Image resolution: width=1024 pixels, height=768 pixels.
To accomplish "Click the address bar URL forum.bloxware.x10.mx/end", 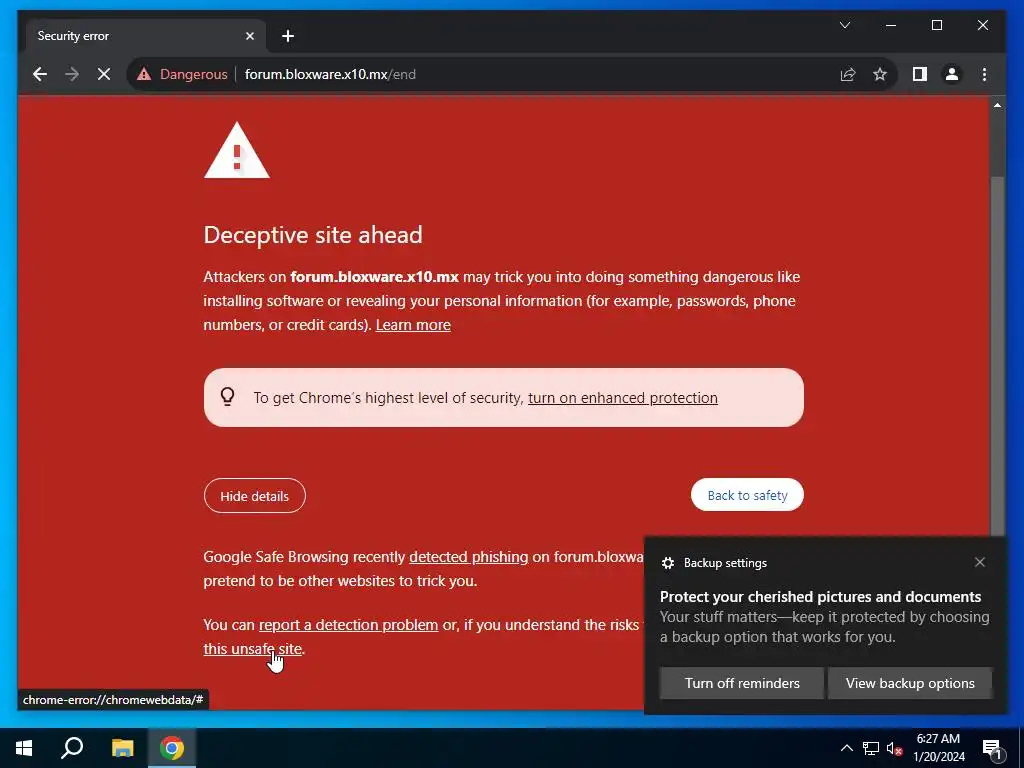I will tap(330, 74).
